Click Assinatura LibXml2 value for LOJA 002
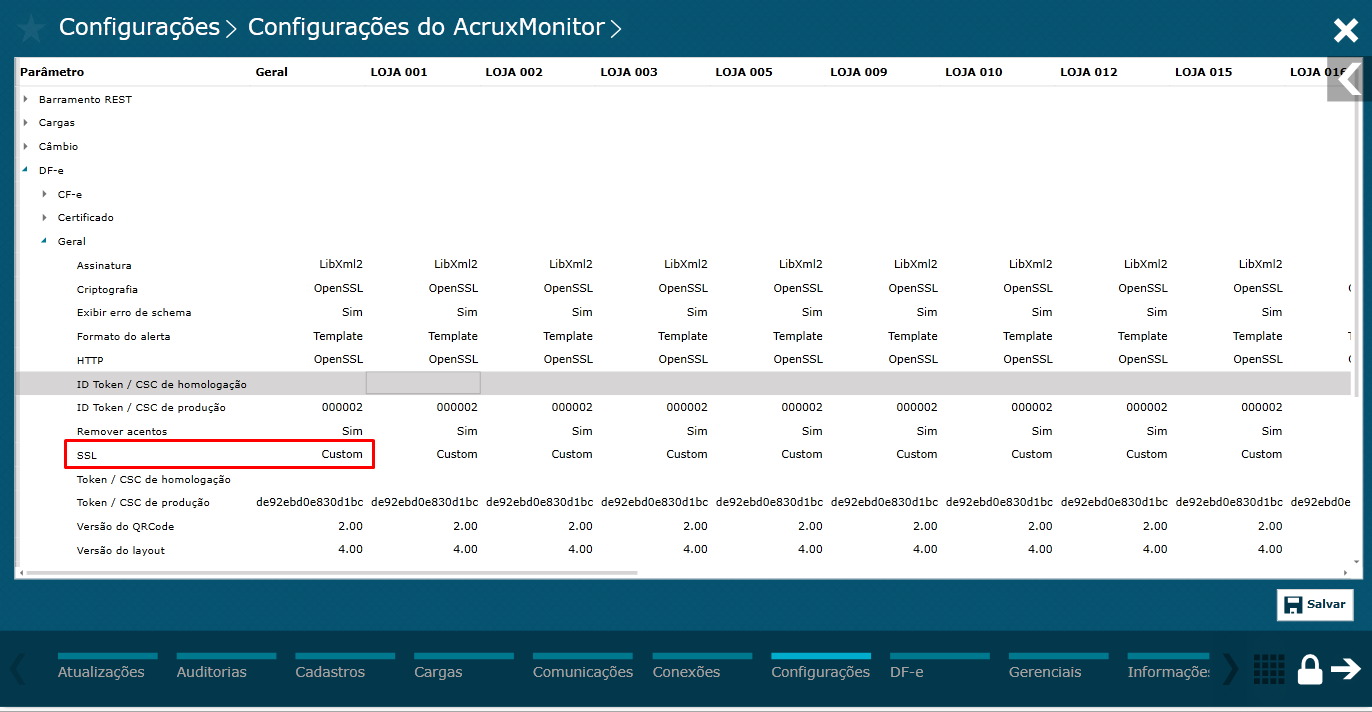 tap(571, 265)
